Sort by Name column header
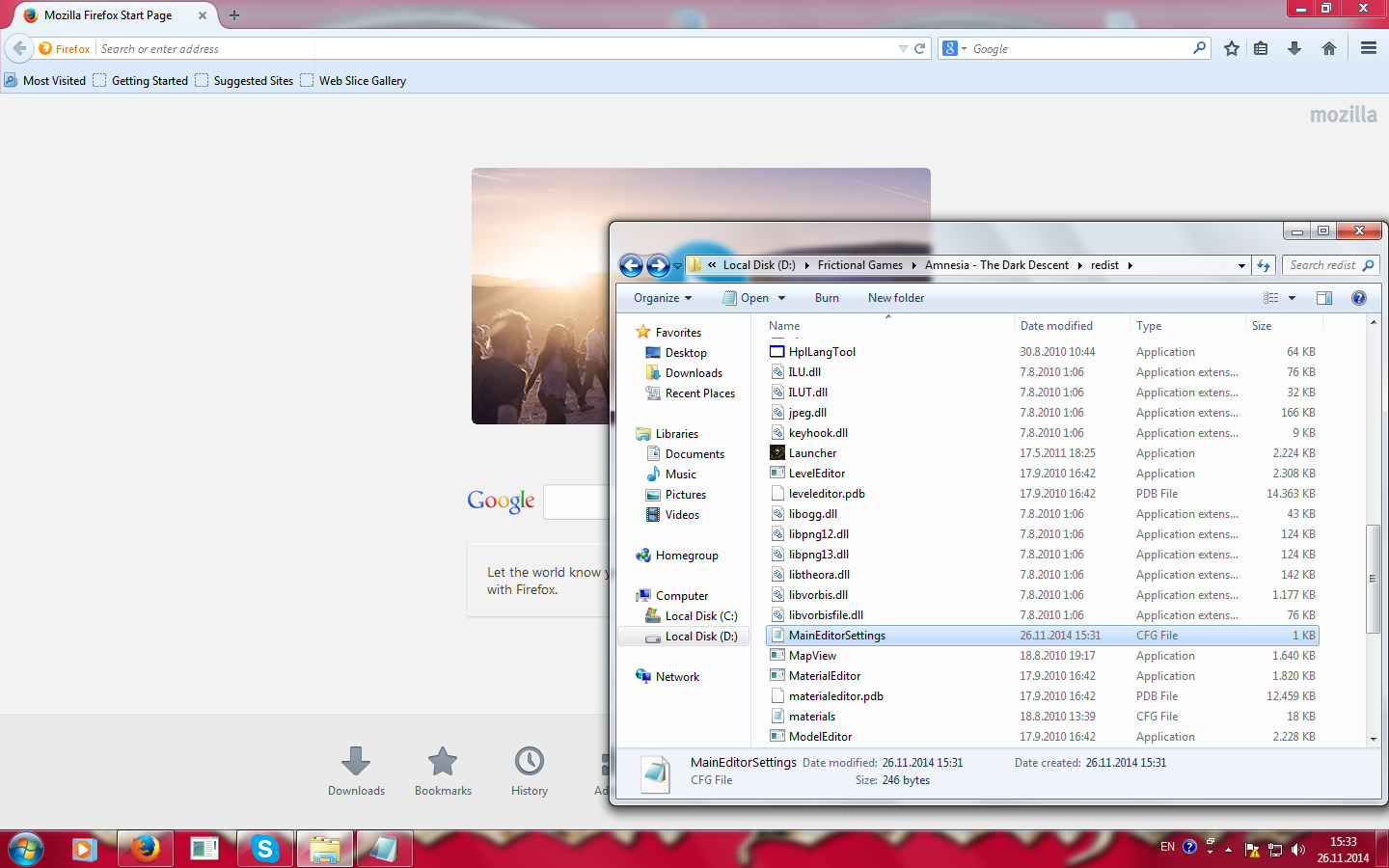This screenshot has height=868, width=1389. (887, 326)
